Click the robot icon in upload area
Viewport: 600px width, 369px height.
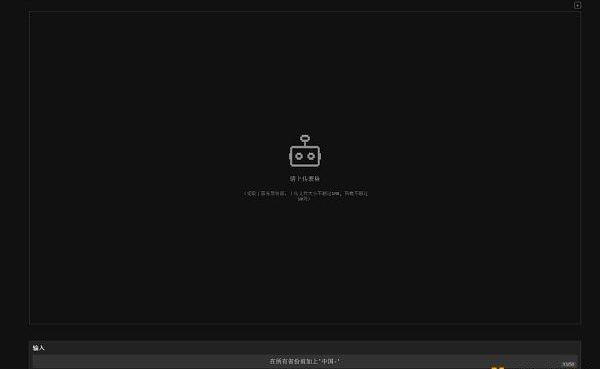click(x=305, y=151)
